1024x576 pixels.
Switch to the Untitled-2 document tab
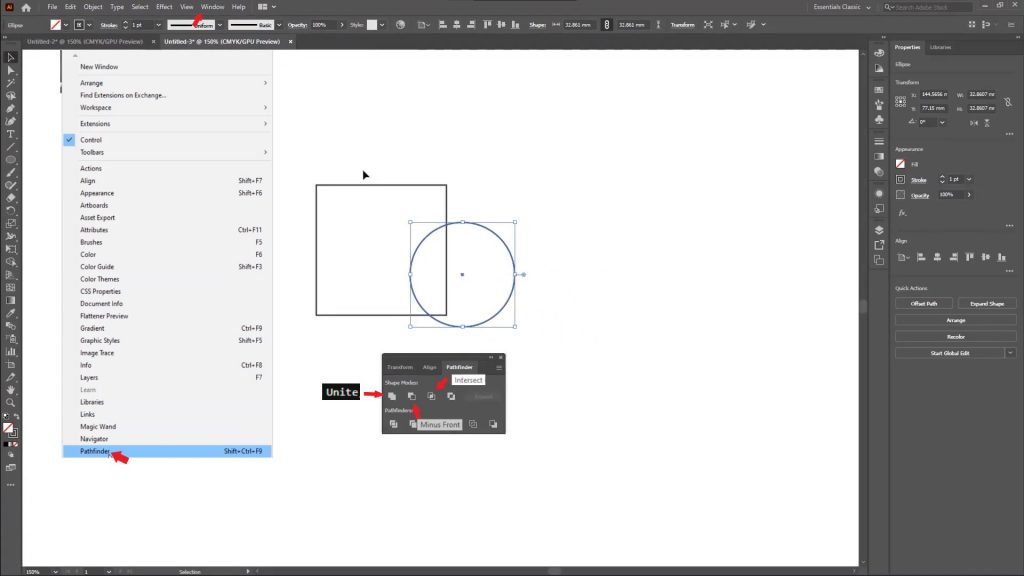85,42
